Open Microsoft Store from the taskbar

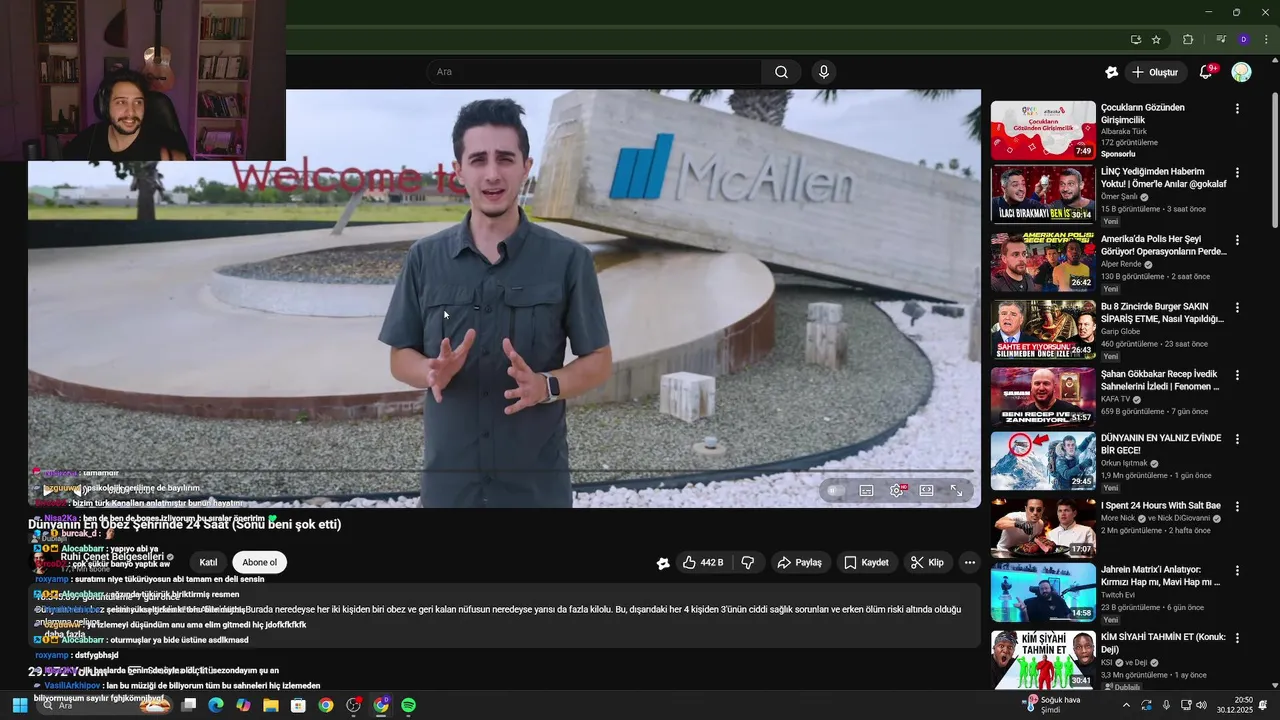click(298, 705)
